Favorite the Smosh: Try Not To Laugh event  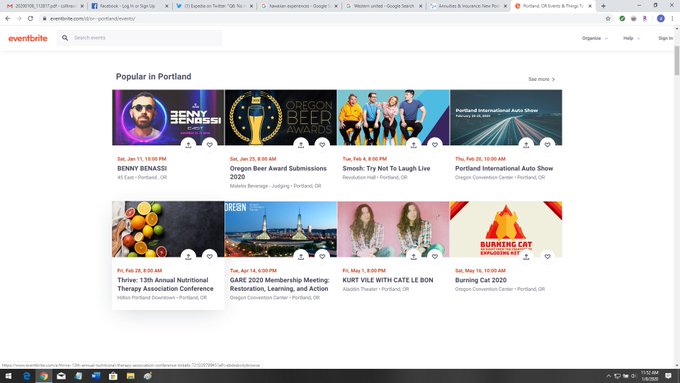[435, 145]
